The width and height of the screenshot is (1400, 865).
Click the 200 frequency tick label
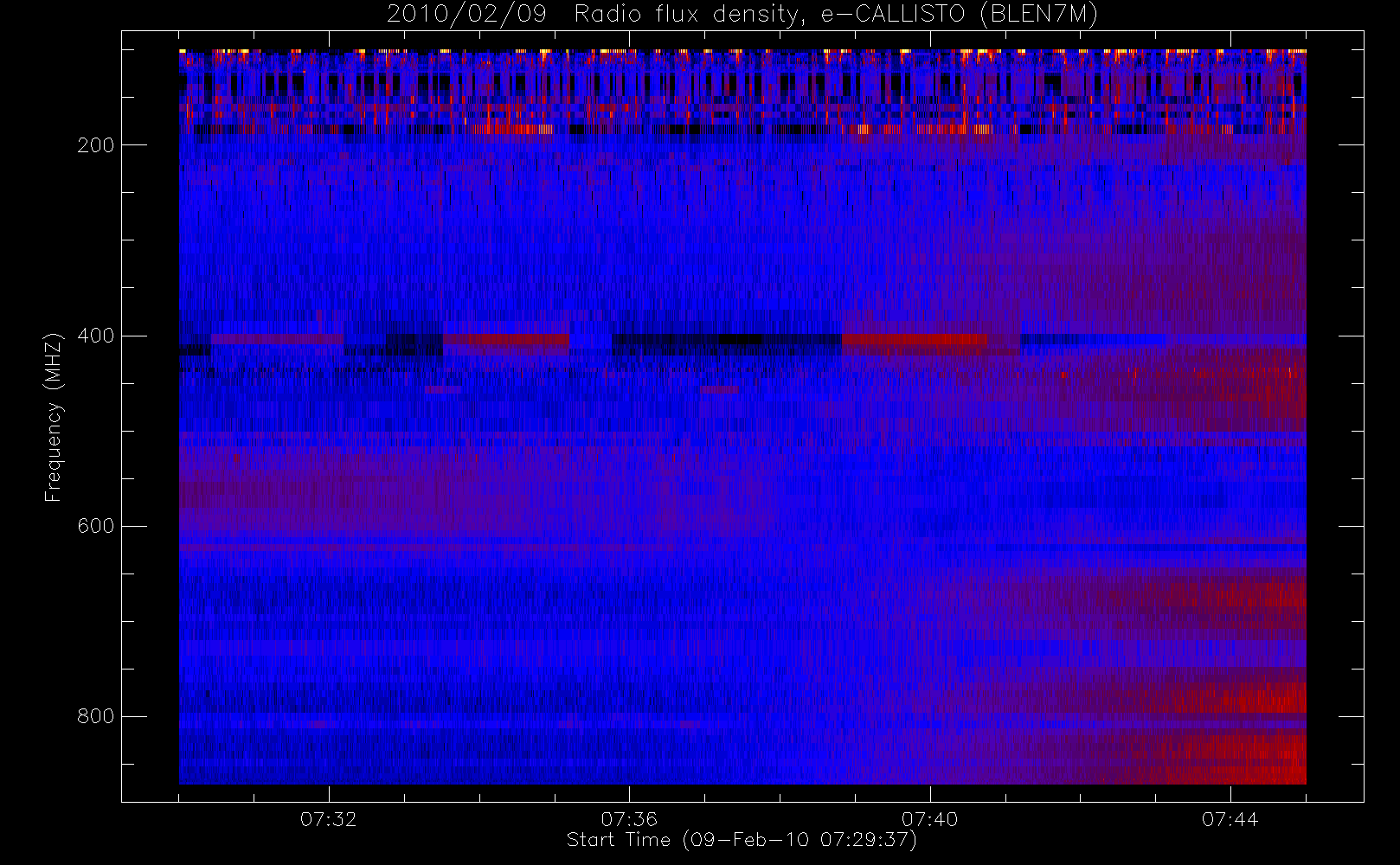click(96, 145)
